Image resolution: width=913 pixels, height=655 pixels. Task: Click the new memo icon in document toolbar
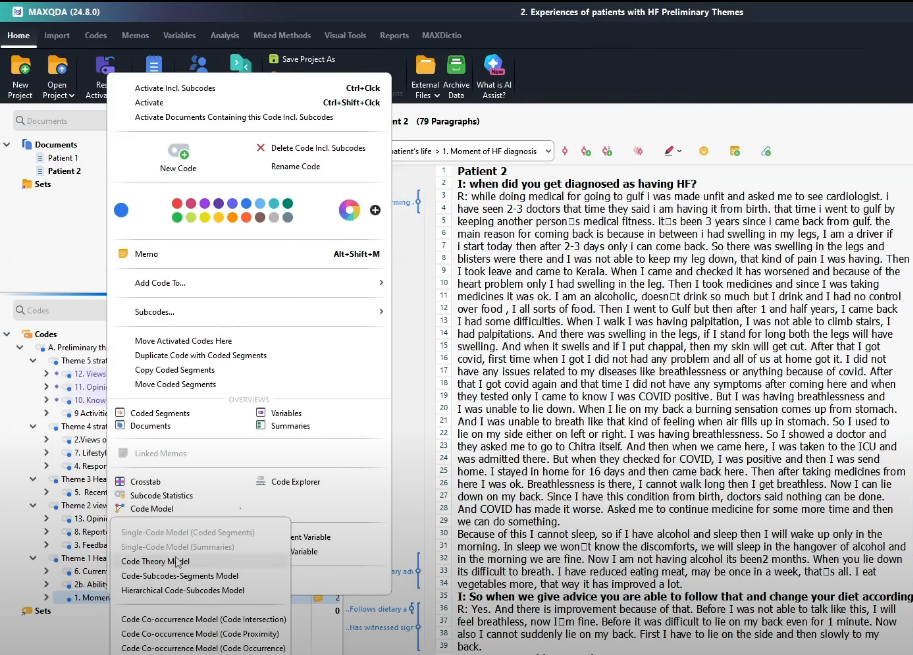coord(735,151)
